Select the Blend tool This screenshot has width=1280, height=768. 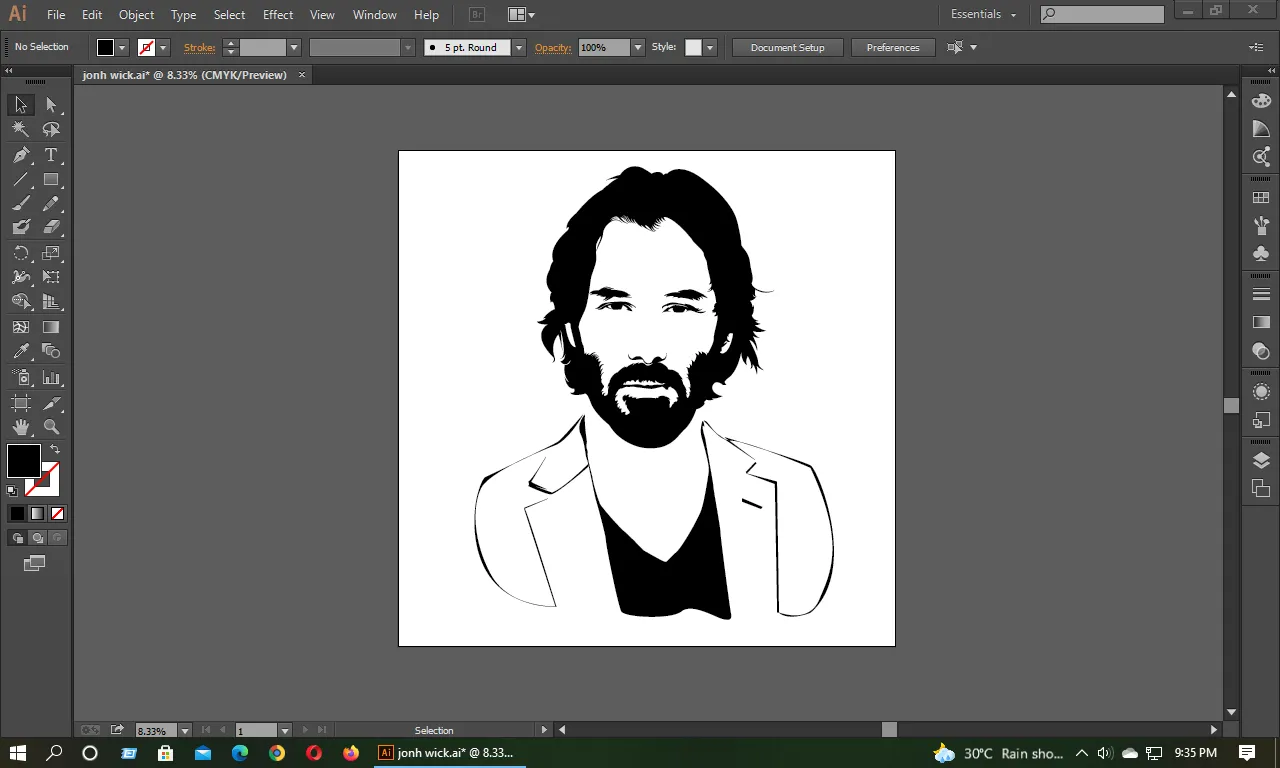pyautogui.click(x=51, y=351)
